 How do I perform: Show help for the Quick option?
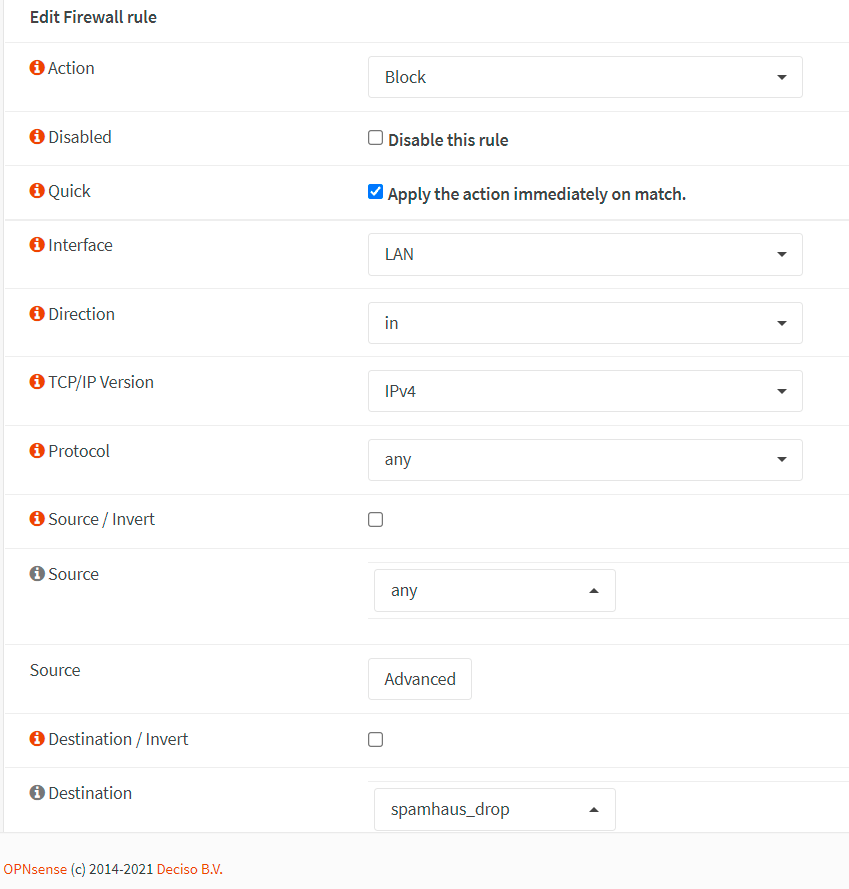(37, 191)
